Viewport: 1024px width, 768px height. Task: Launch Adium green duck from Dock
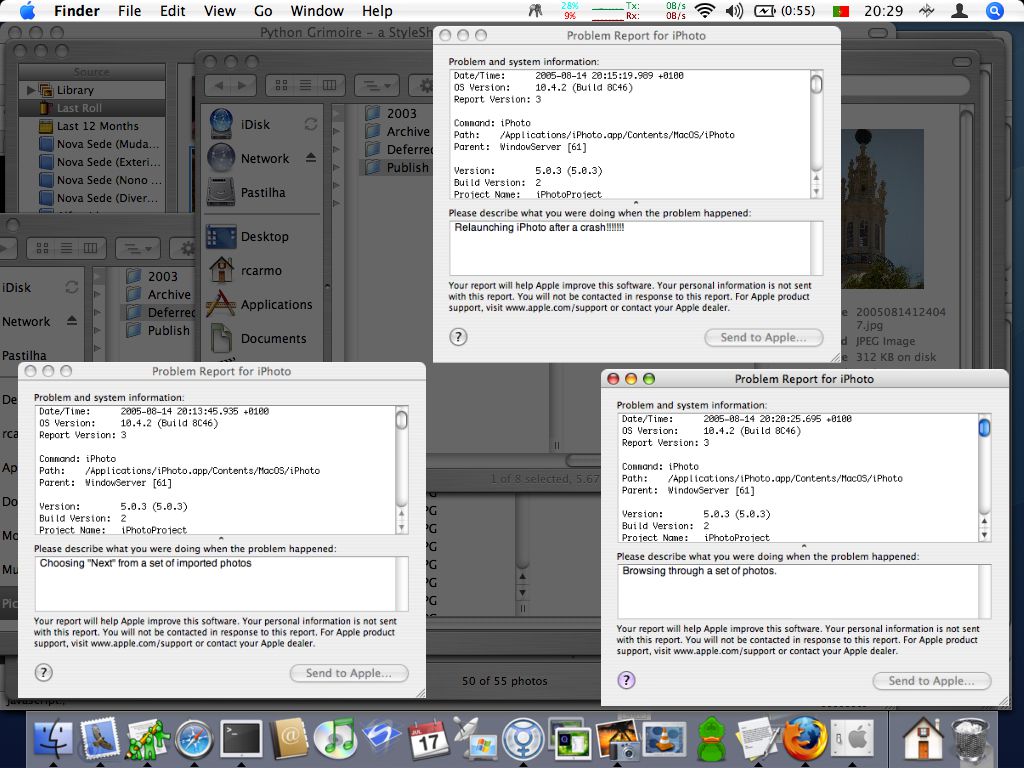click(x=711, y=740)
